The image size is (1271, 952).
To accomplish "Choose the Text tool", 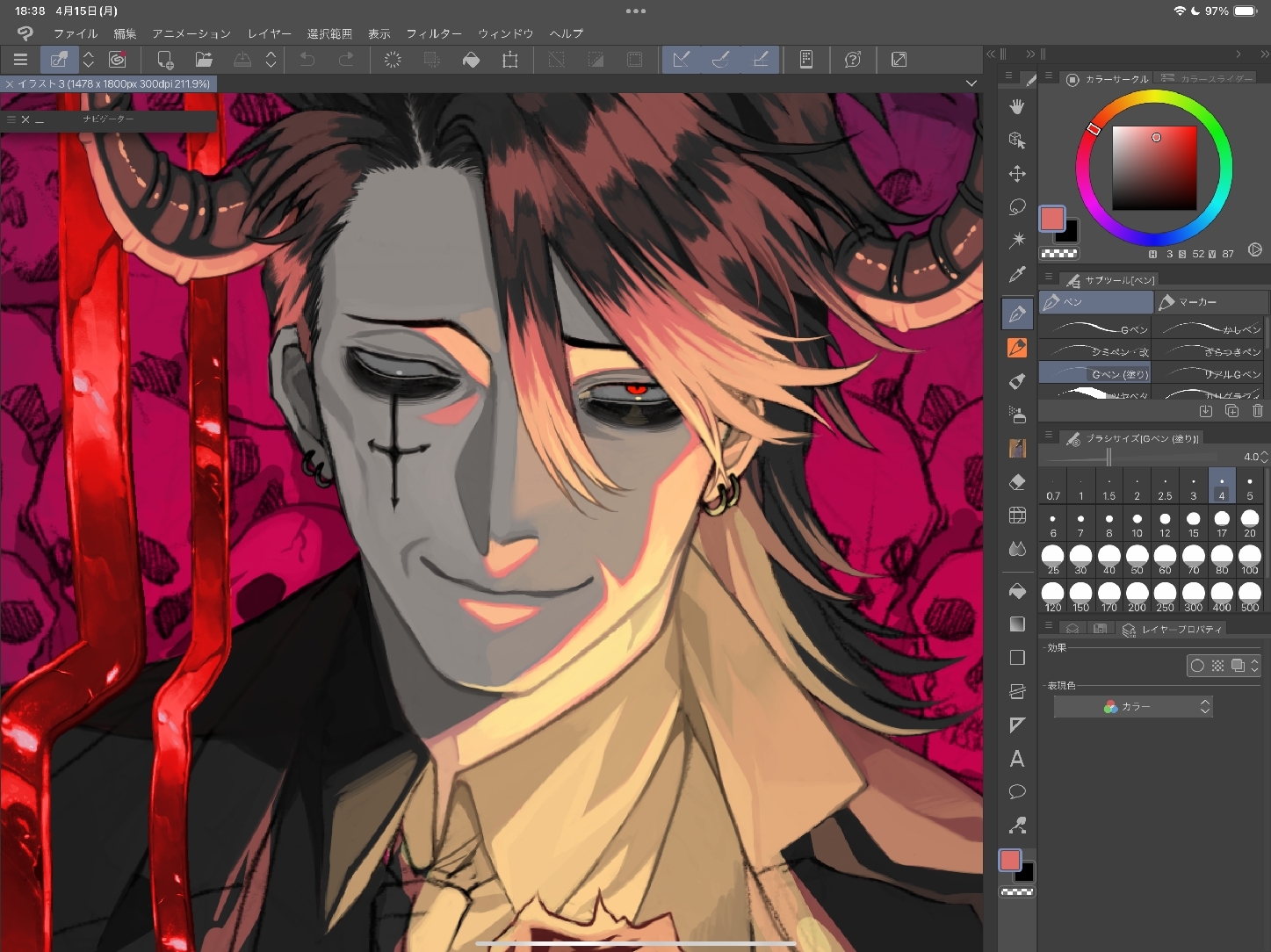I will tap(1017, 759).
